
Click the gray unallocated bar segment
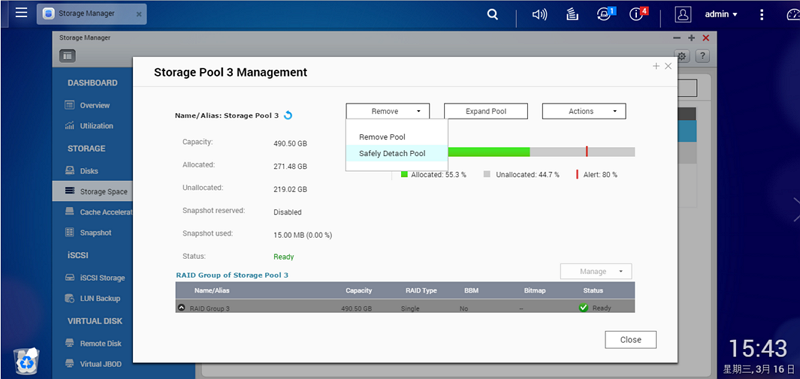[x=582, y=152]
